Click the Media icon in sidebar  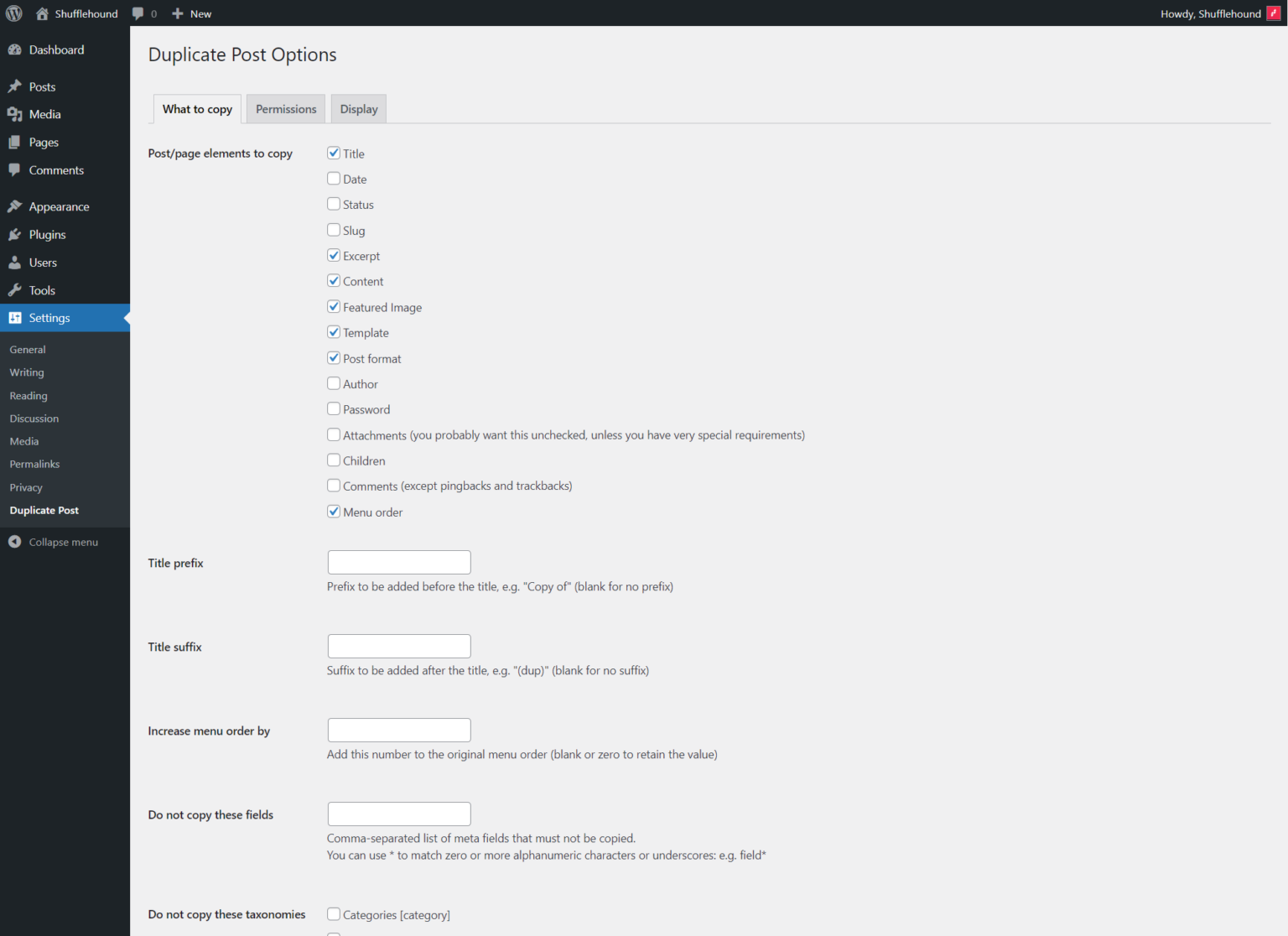coord(15,114)
